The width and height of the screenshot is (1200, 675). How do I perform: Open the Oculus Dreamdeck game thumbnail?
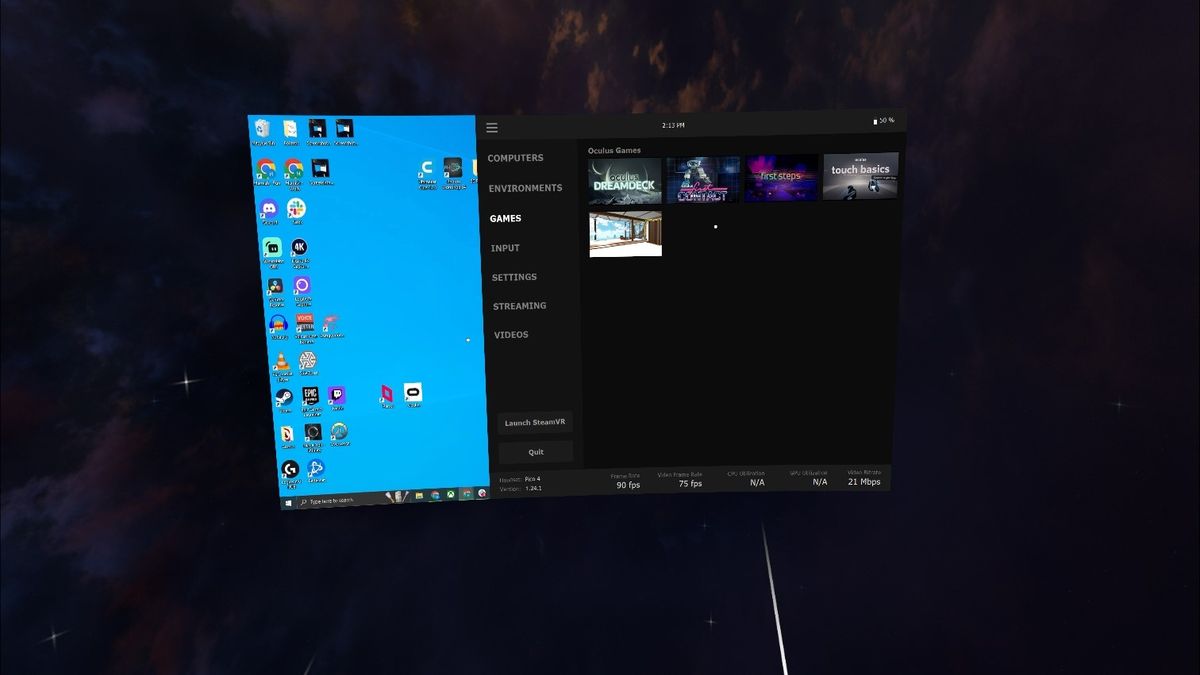pyautogui.click(x=626, y=177)
